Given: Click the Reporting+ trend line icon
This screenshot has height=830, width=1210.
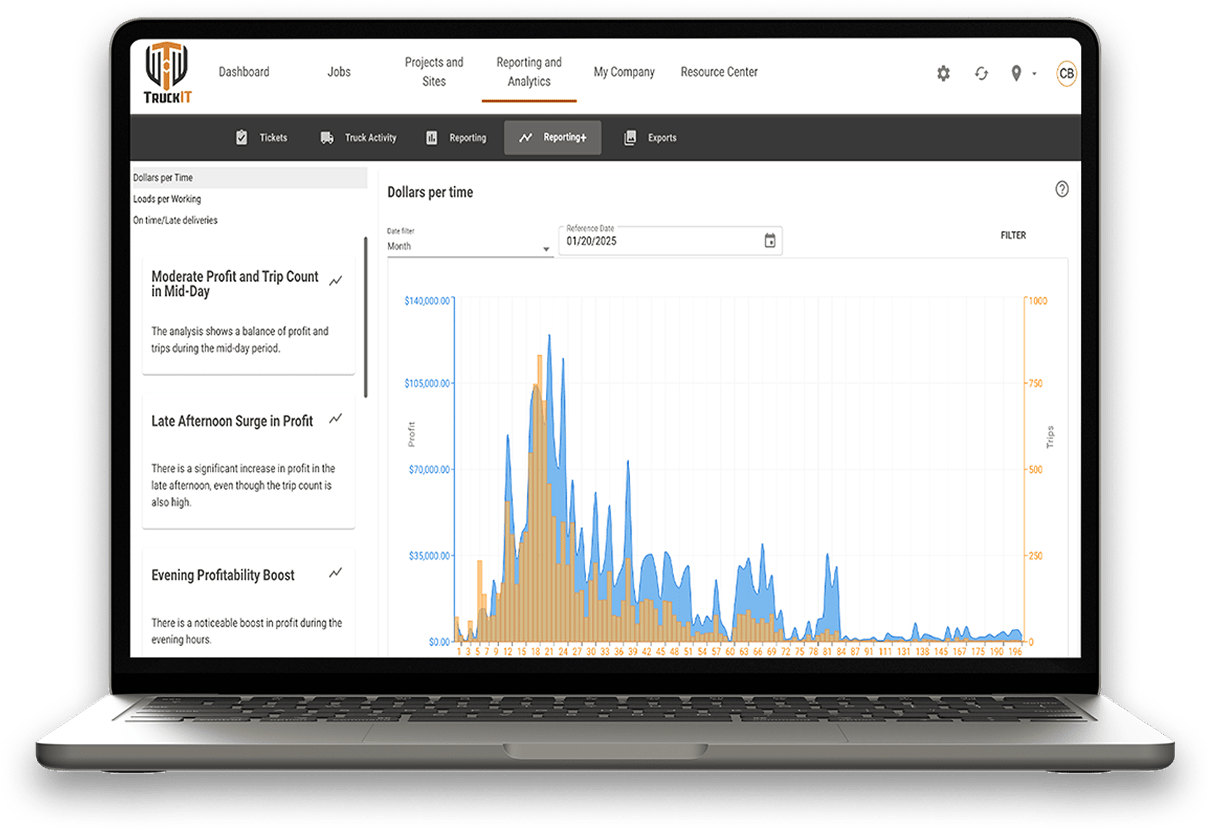Looking at the screenshot, I should [x=526, y=138].
